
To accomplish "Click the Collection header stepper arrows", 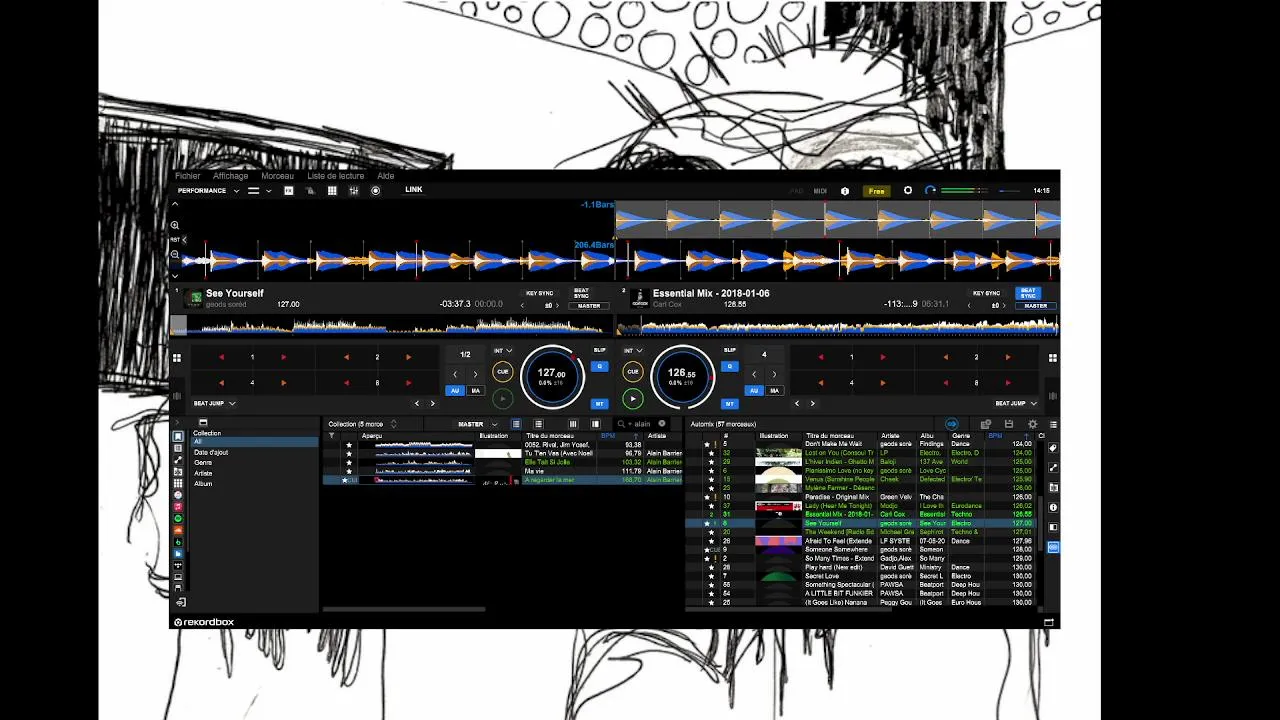I will click(393, 424).
